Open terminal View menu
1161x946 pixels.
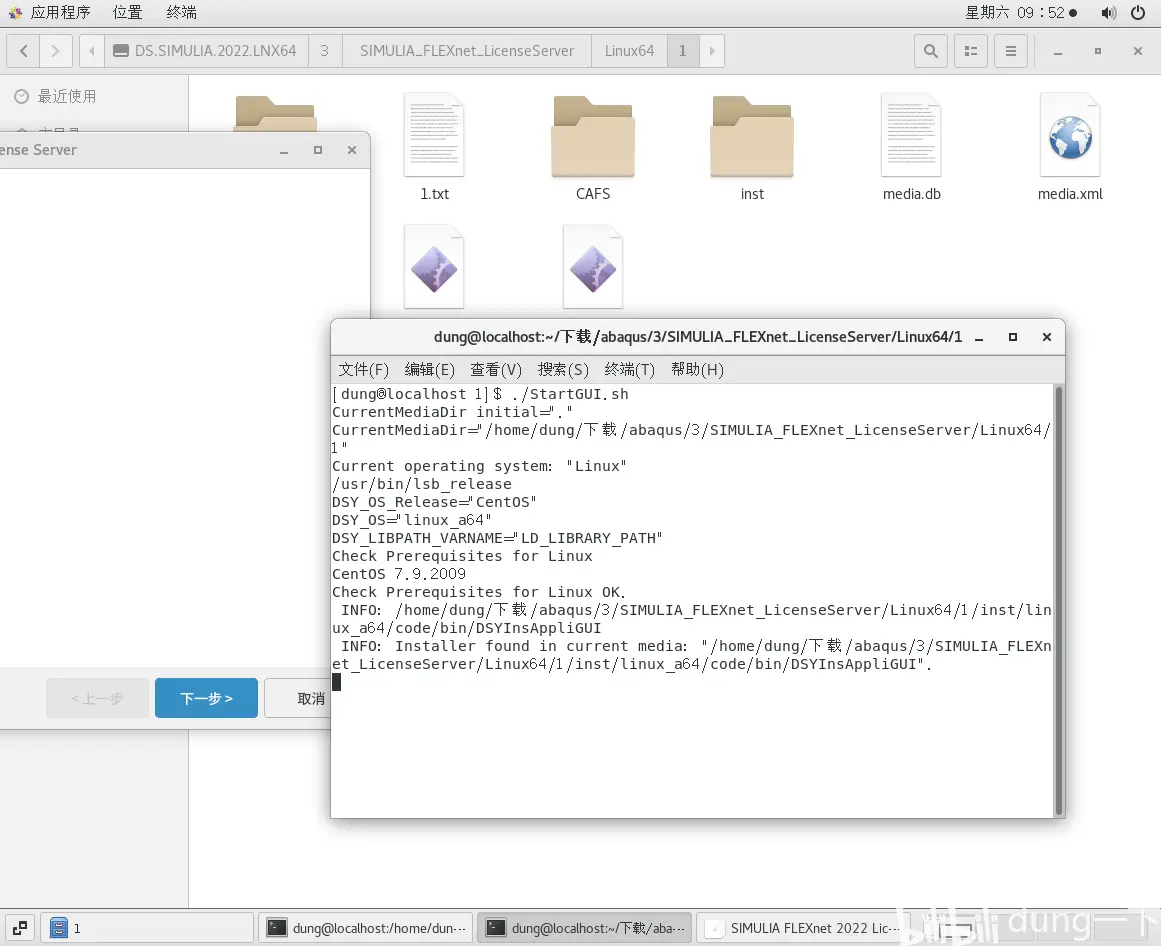point(496,369)
